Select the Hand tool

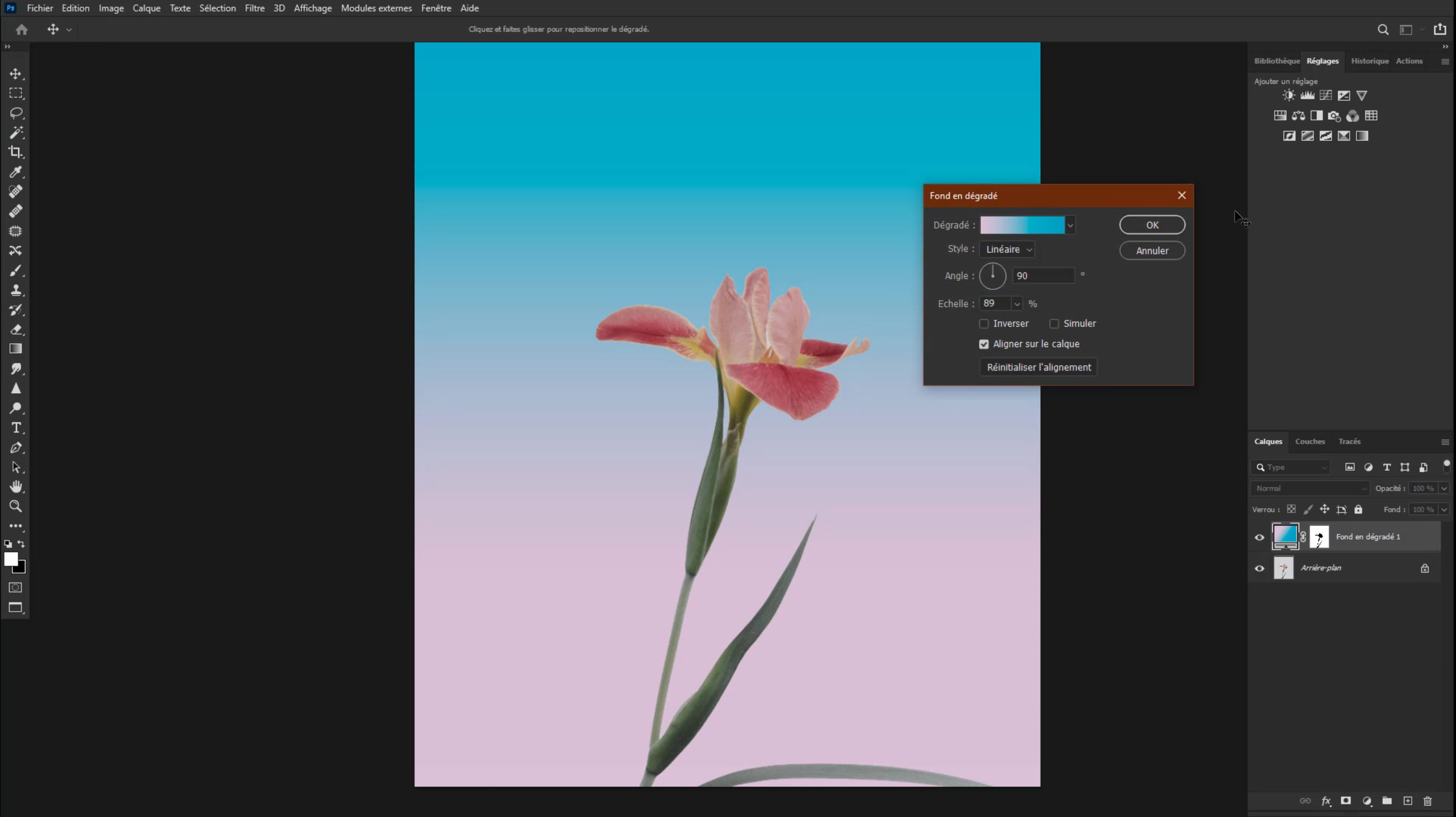pyautogui.click(x=16, y=487)
